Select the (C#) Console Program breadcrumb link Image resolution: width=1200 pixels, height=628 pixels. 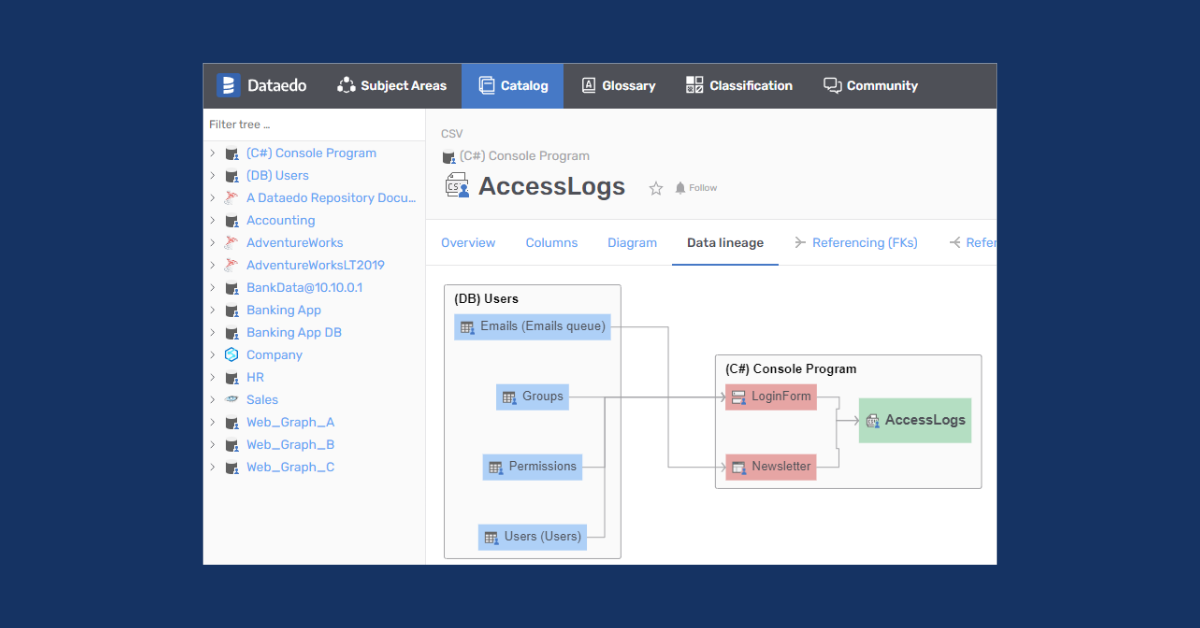point(525,155)
